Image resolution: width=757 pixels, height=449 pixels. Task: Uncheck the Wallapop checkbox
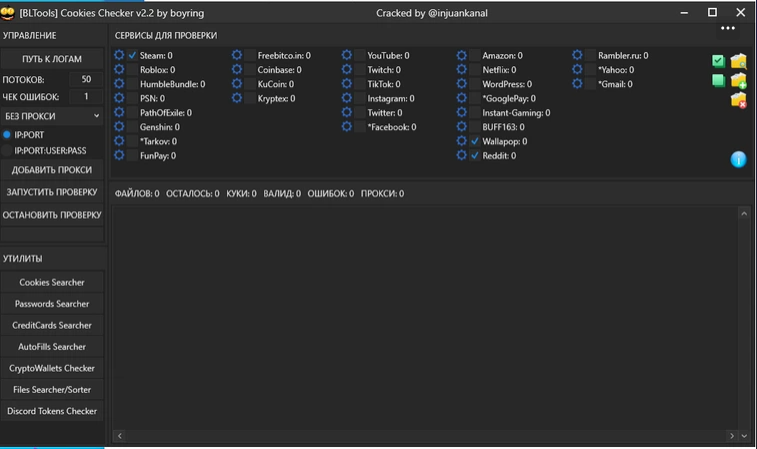pyautogui.click(x=475, y=141)
